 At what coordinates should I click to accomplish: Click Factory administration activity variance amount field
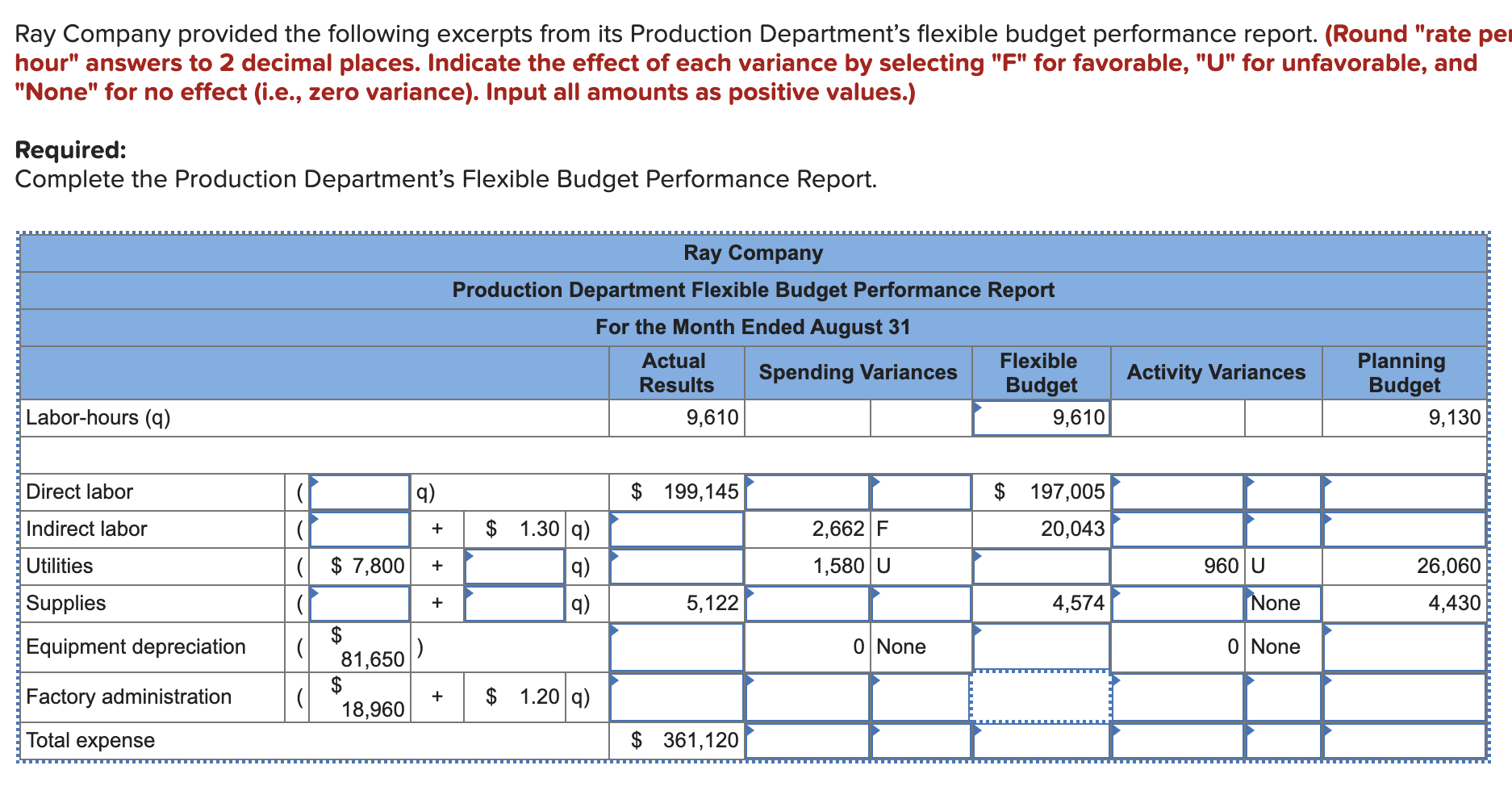point(1177,697)
